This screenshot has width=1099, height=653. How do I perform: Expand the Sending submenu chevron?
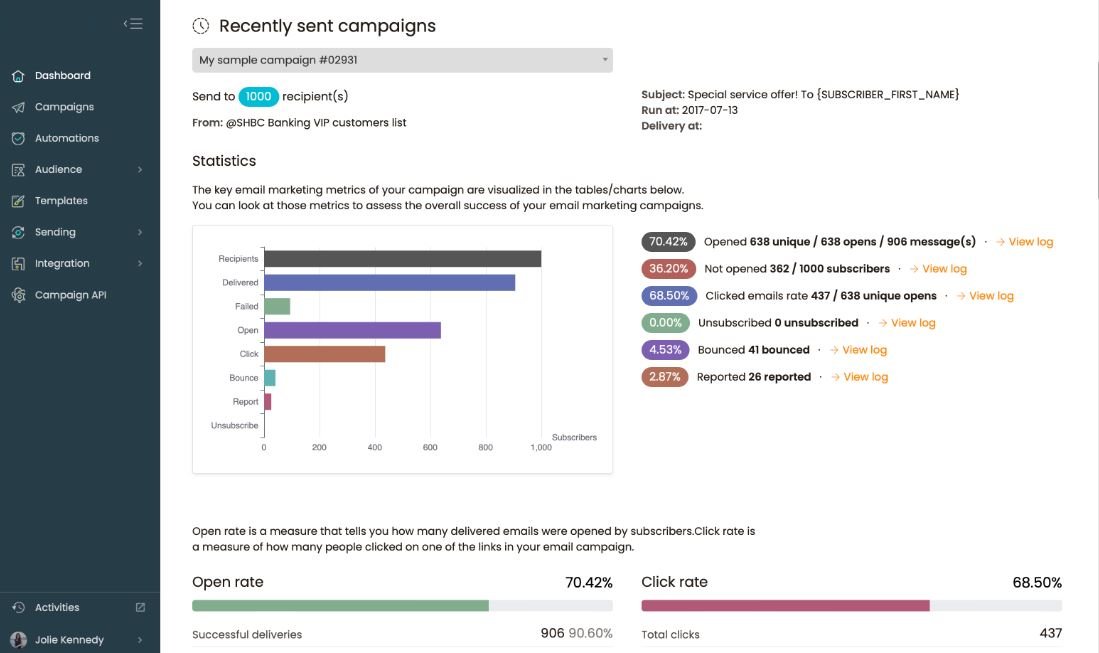[140, 232]
